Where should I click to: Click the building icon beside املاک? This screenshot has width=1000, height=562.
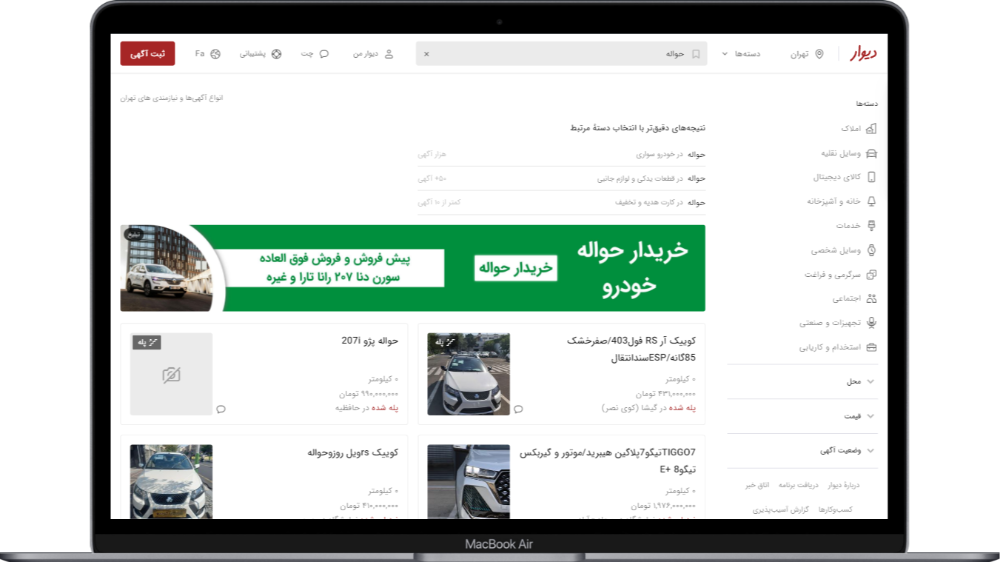(x=871, y=129)
